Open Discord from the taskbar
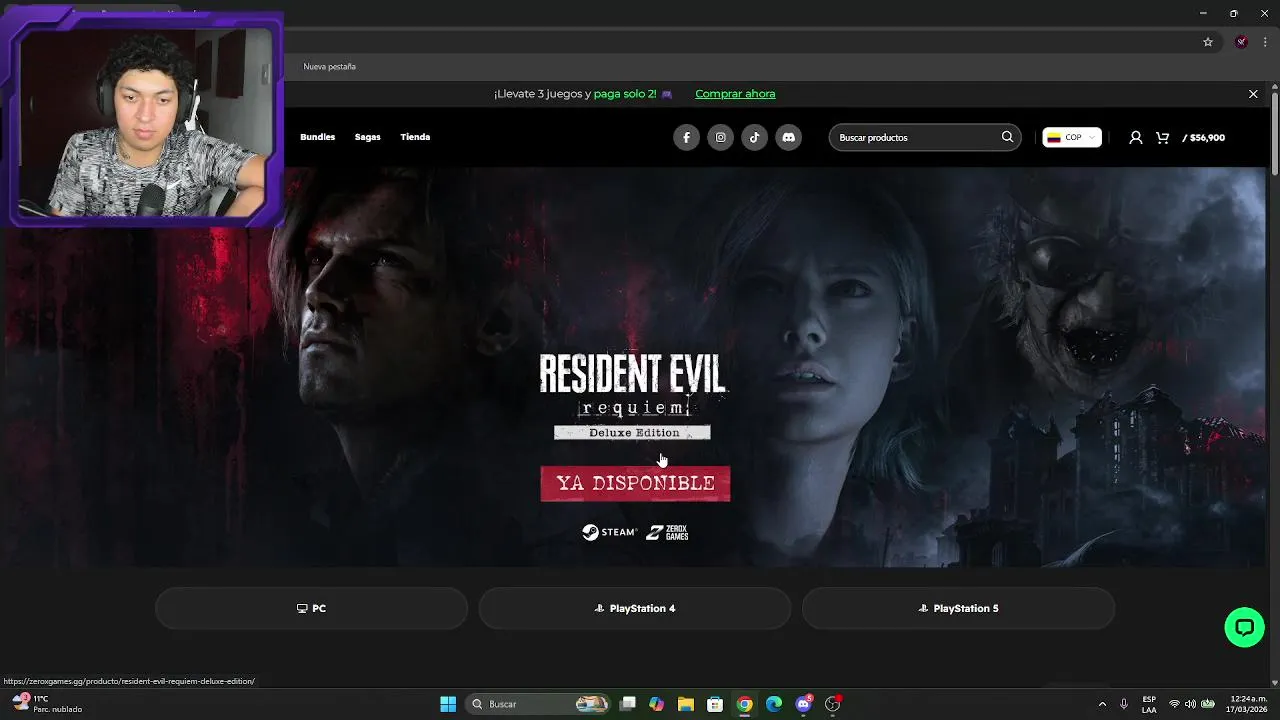The image size is (1280, 720). (x=803, y=704)
